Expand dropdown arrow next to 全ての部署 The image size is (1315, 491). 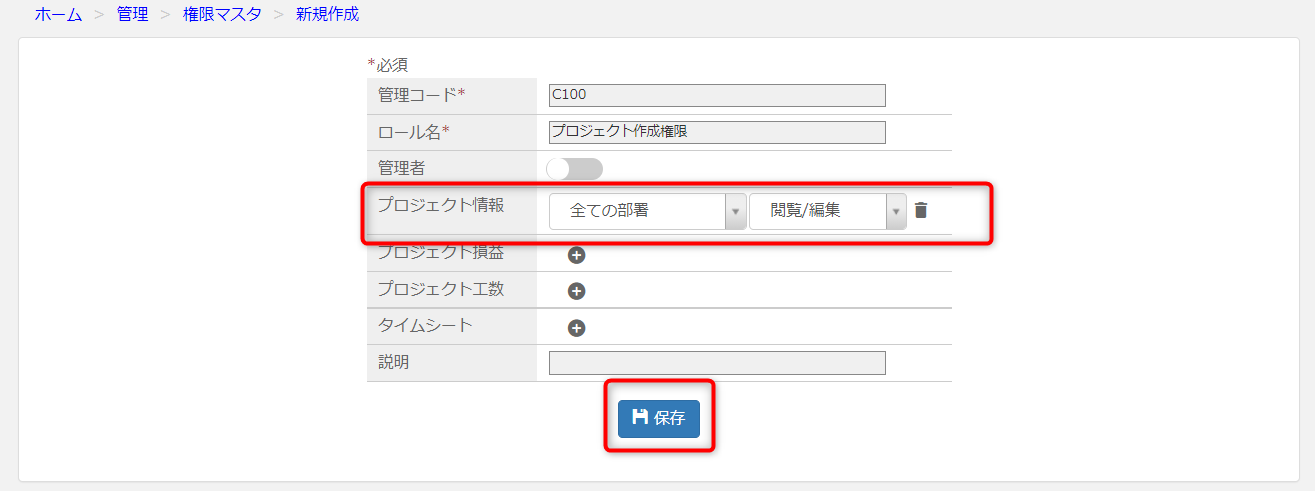tap(736, 211)
